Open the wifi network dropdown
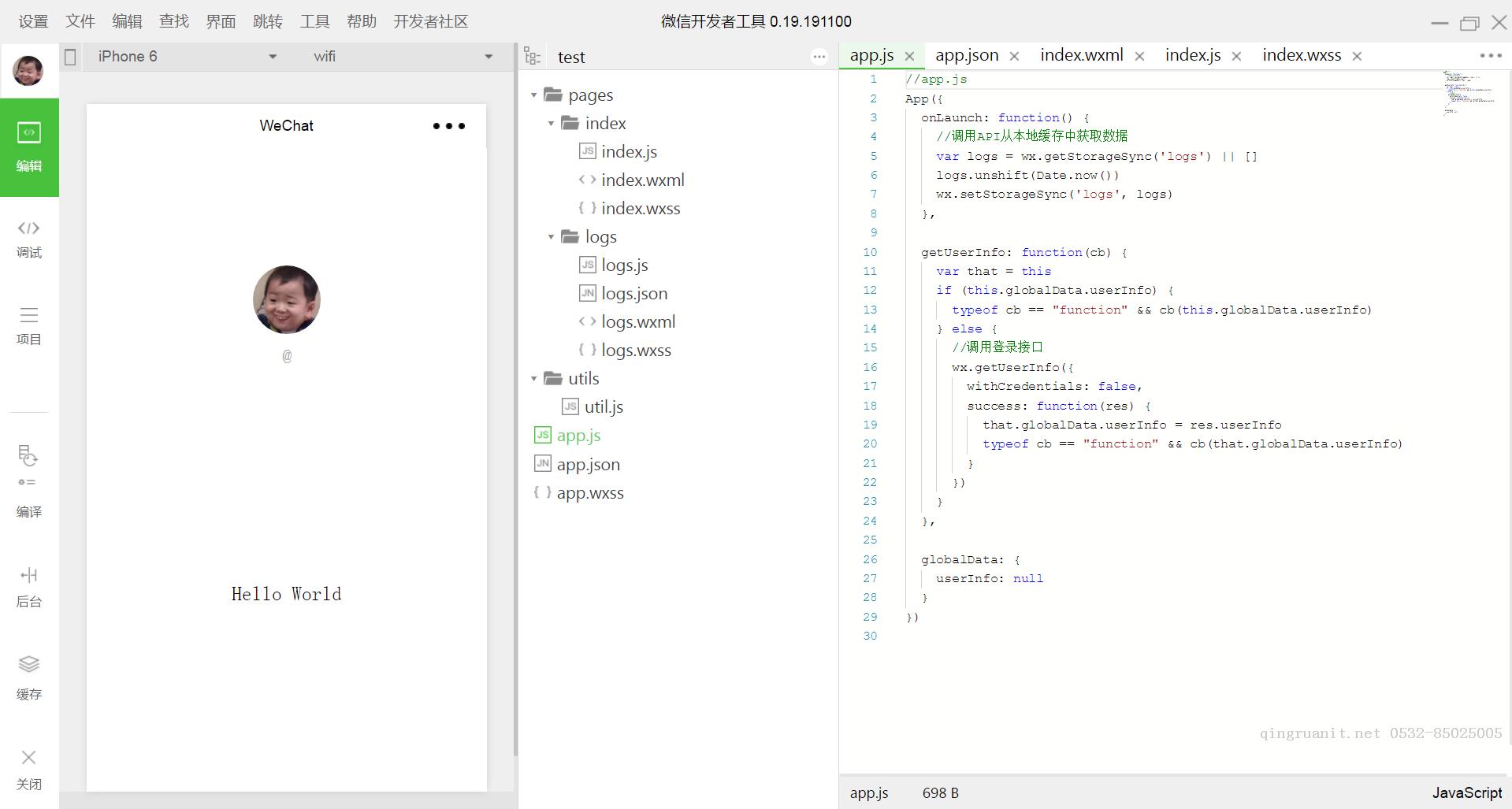Screen dimensions: 1512x809 pyautogui.click(x=402, y=57)
